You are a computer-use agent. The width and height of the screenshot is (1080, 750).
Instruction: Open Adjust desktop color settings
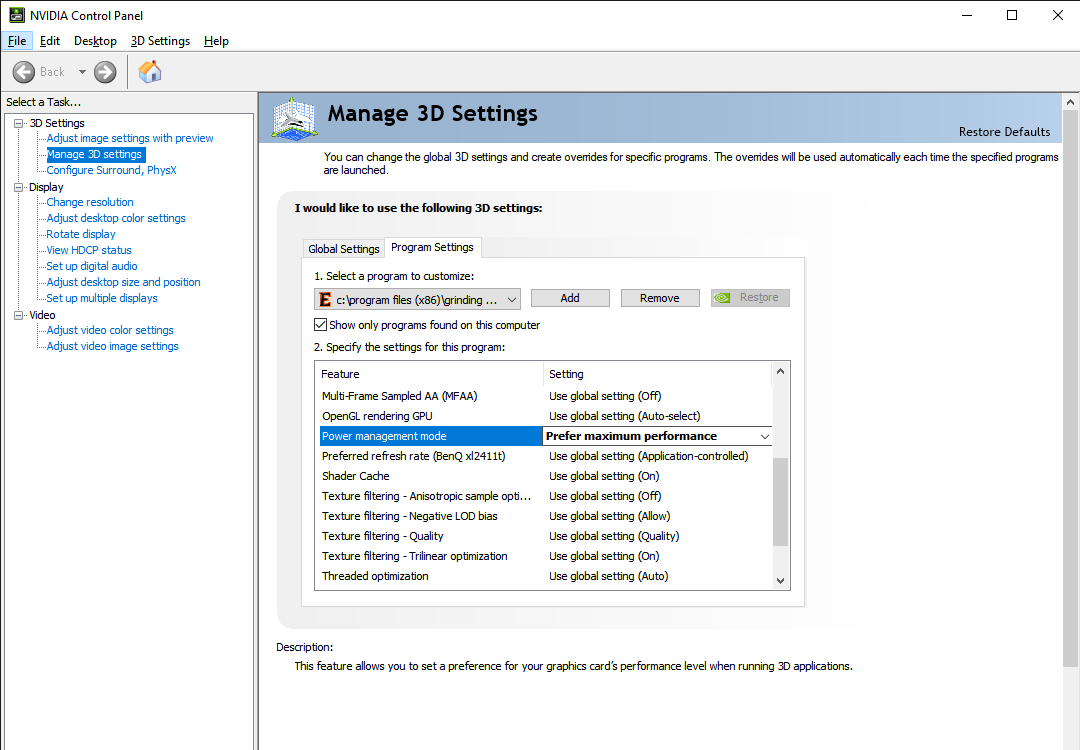click(x=116, y=218)
